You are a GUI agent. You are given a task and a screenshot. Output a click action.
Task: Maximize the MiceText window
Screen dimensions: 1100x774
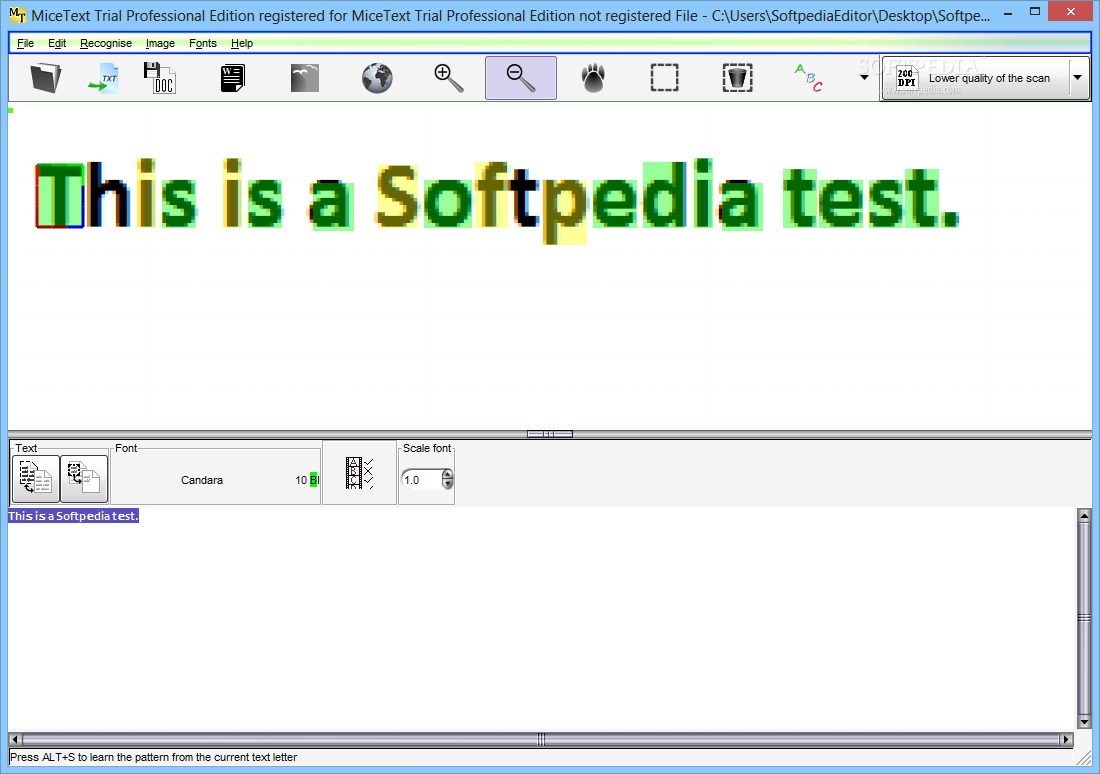(1035, 12)
